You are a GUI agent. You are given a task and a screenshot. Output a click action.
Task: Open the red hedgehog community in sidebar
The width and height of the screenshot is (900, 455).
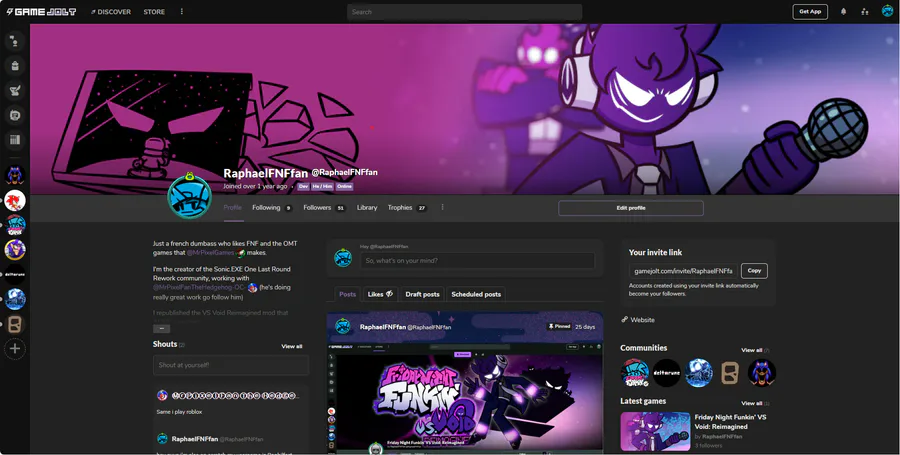point(15,200)
